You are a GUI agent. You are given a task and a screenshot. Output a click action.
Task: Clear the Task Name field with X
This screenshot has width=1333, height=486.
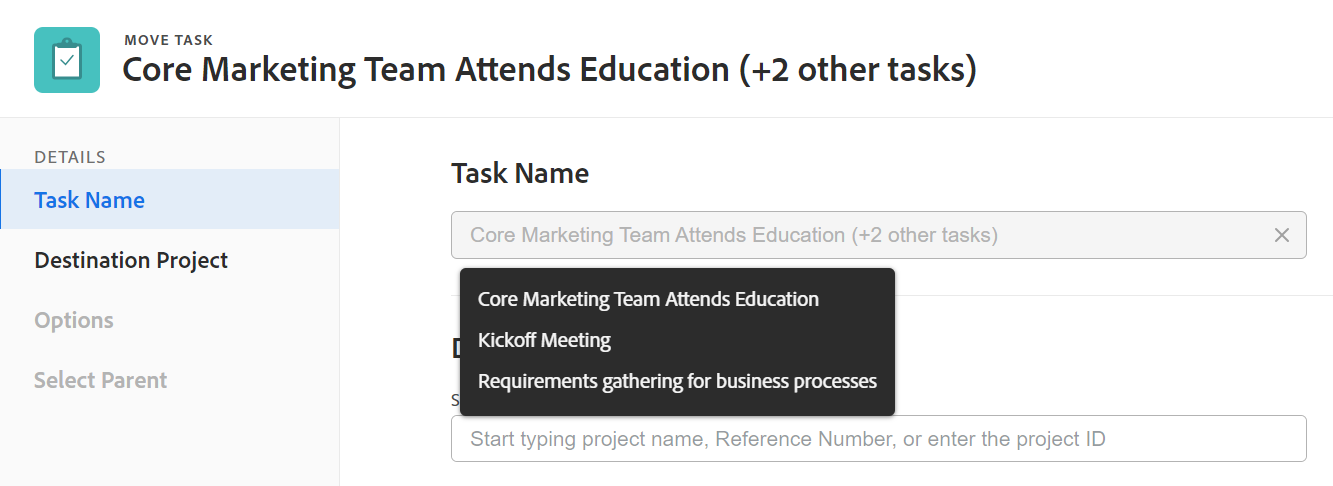[1281, 235]
